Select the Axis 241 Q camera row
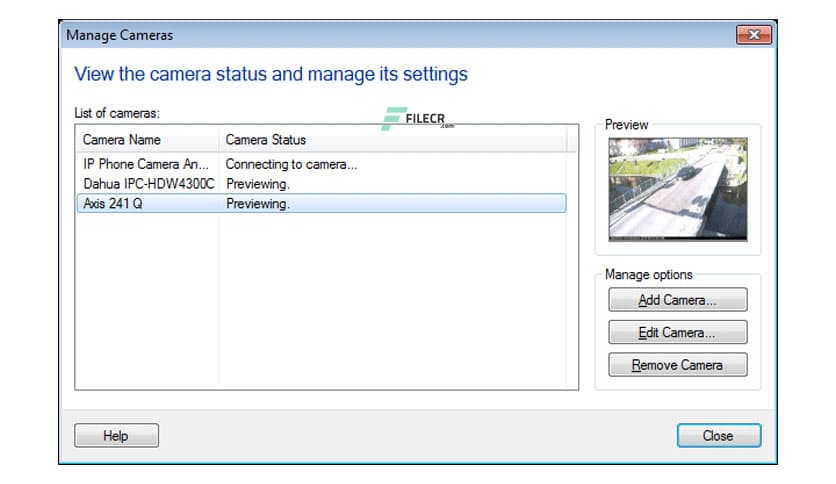Screen dimensions: 836x484 tap(321, 204)
